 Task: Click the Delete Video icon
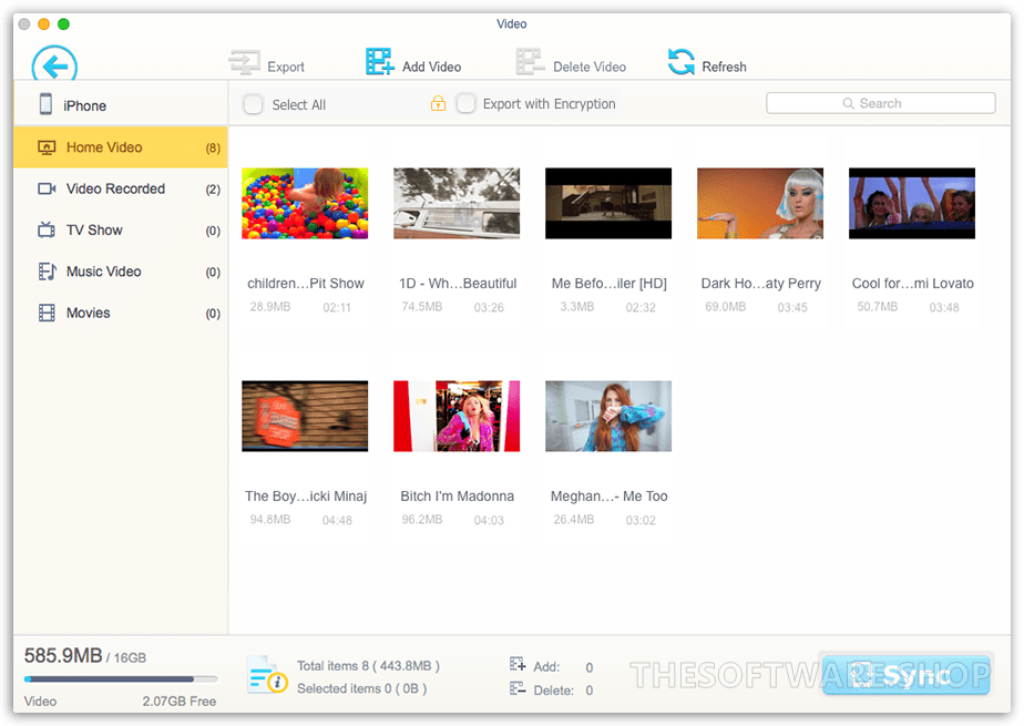click(530, 62)
